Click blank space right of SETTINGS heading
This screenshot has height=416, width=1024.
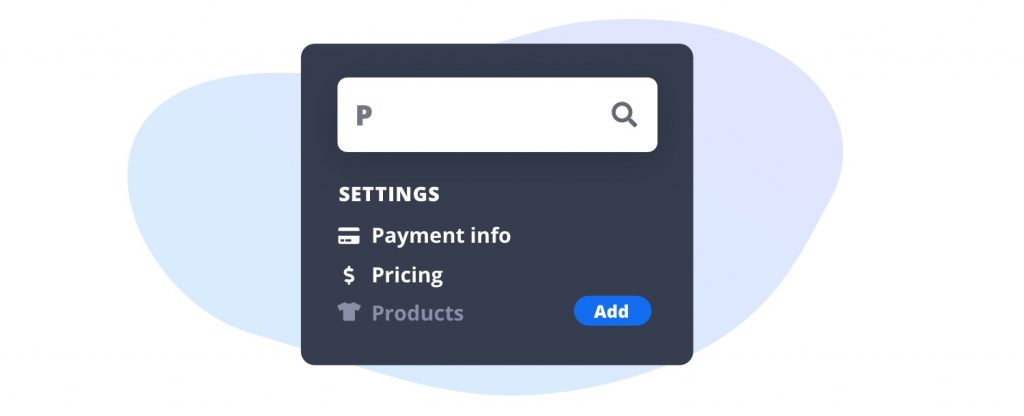click(560, 194)
